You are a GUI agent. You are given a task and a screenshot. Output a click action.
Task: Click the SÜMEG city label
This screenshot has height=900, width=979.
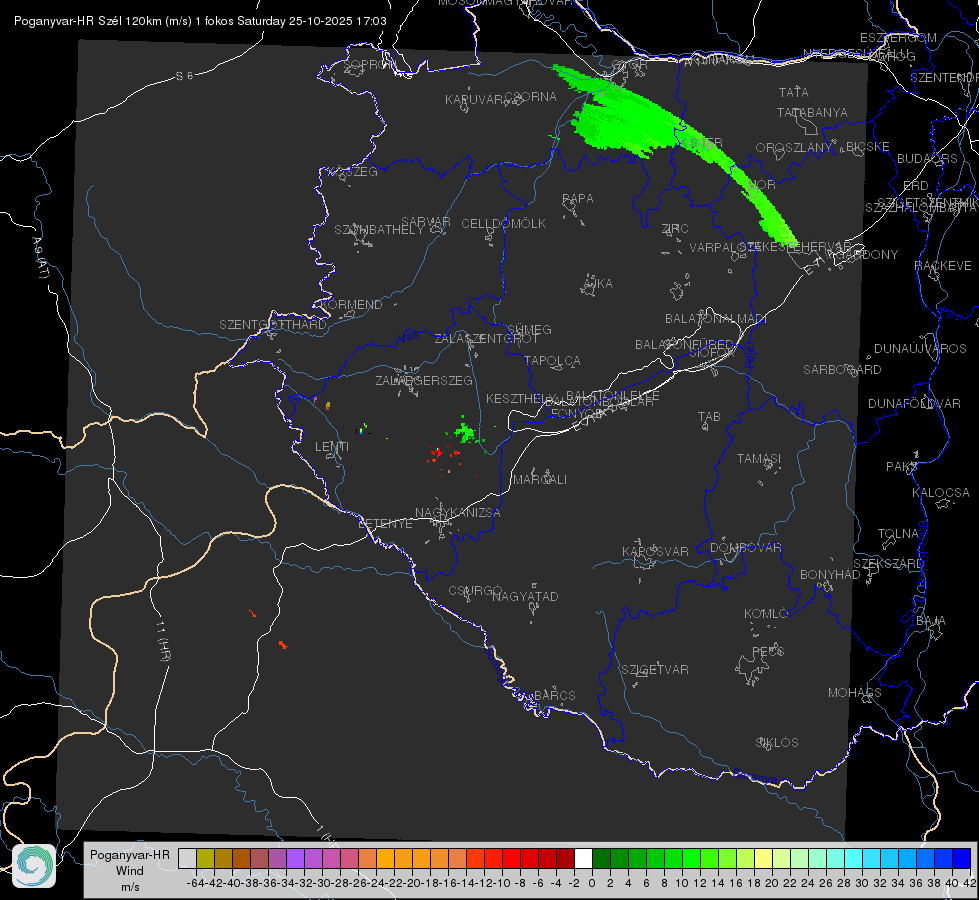tap(529, 330)
